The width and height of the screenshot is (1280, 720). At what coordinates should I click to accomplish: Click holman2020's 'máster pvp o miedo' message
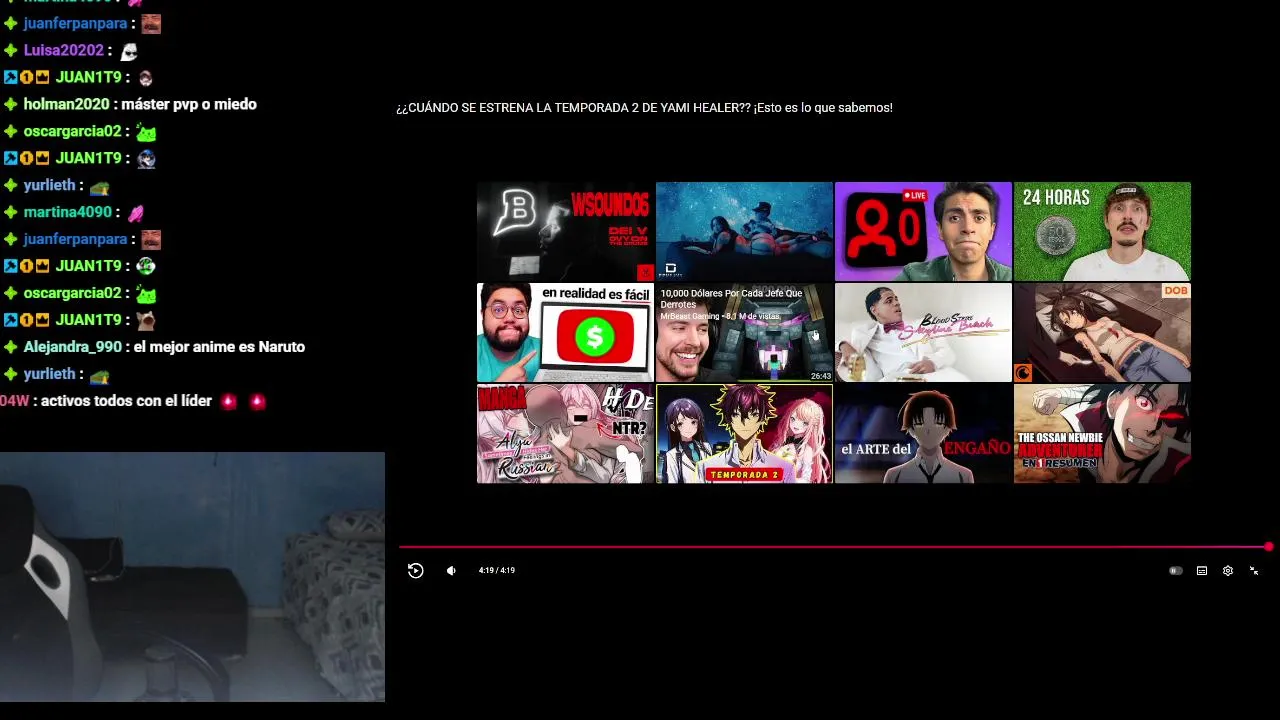pyautogui.click(x=189, y=104)
